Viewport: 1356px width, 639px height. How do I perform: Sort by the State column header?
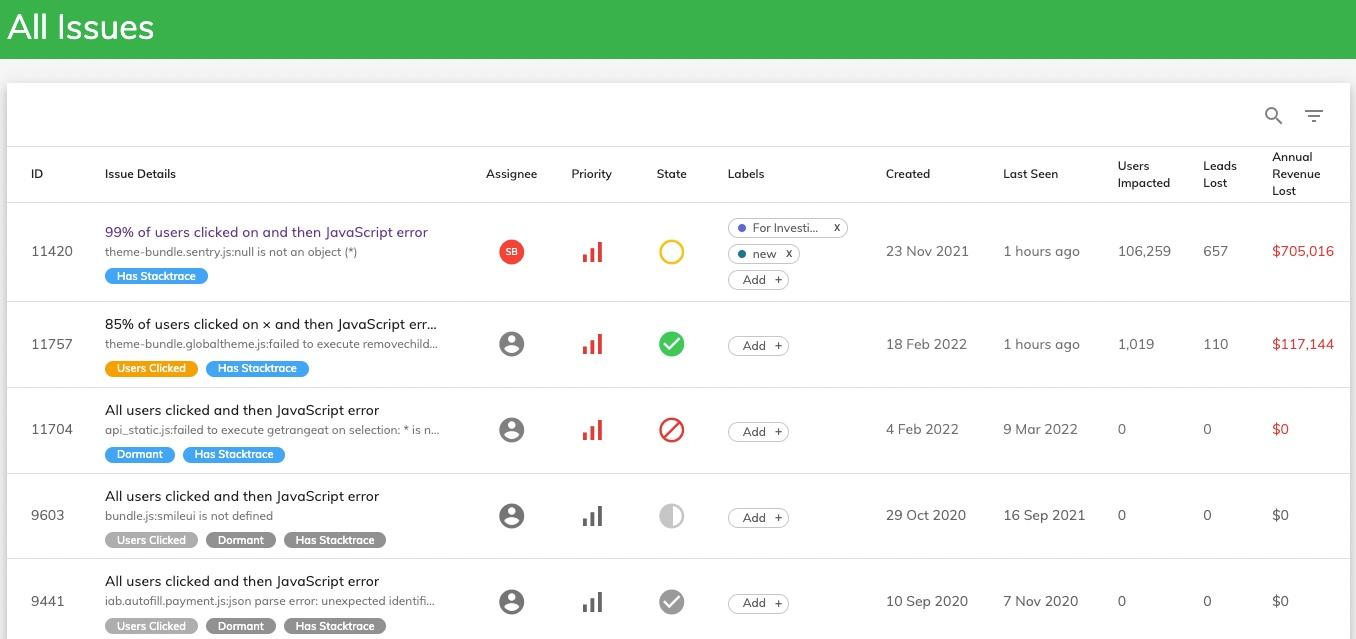tap(672, 174)
